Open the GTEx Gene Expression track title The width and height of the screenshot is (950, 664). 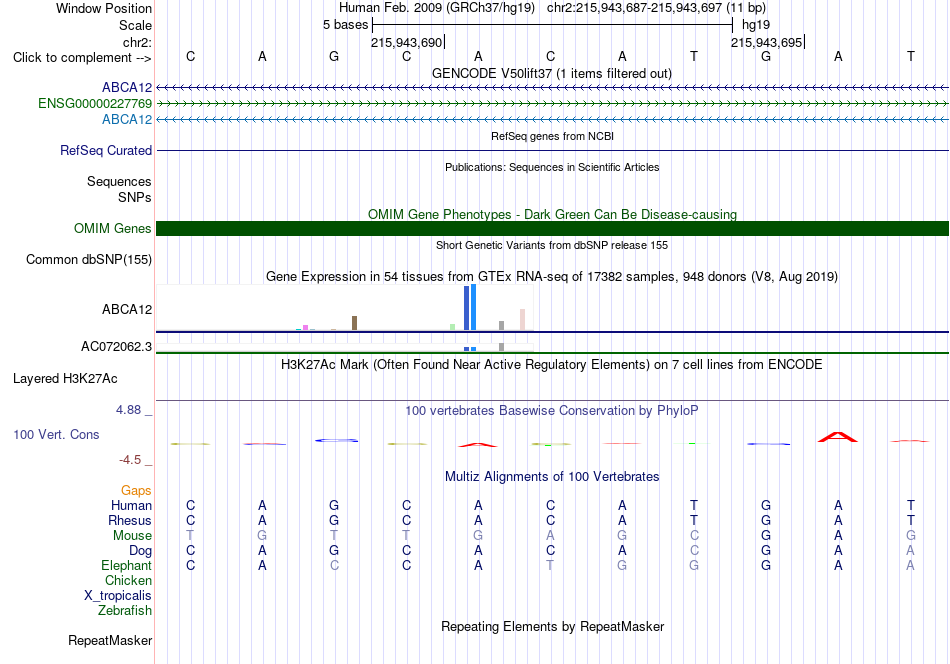point(552,277)
